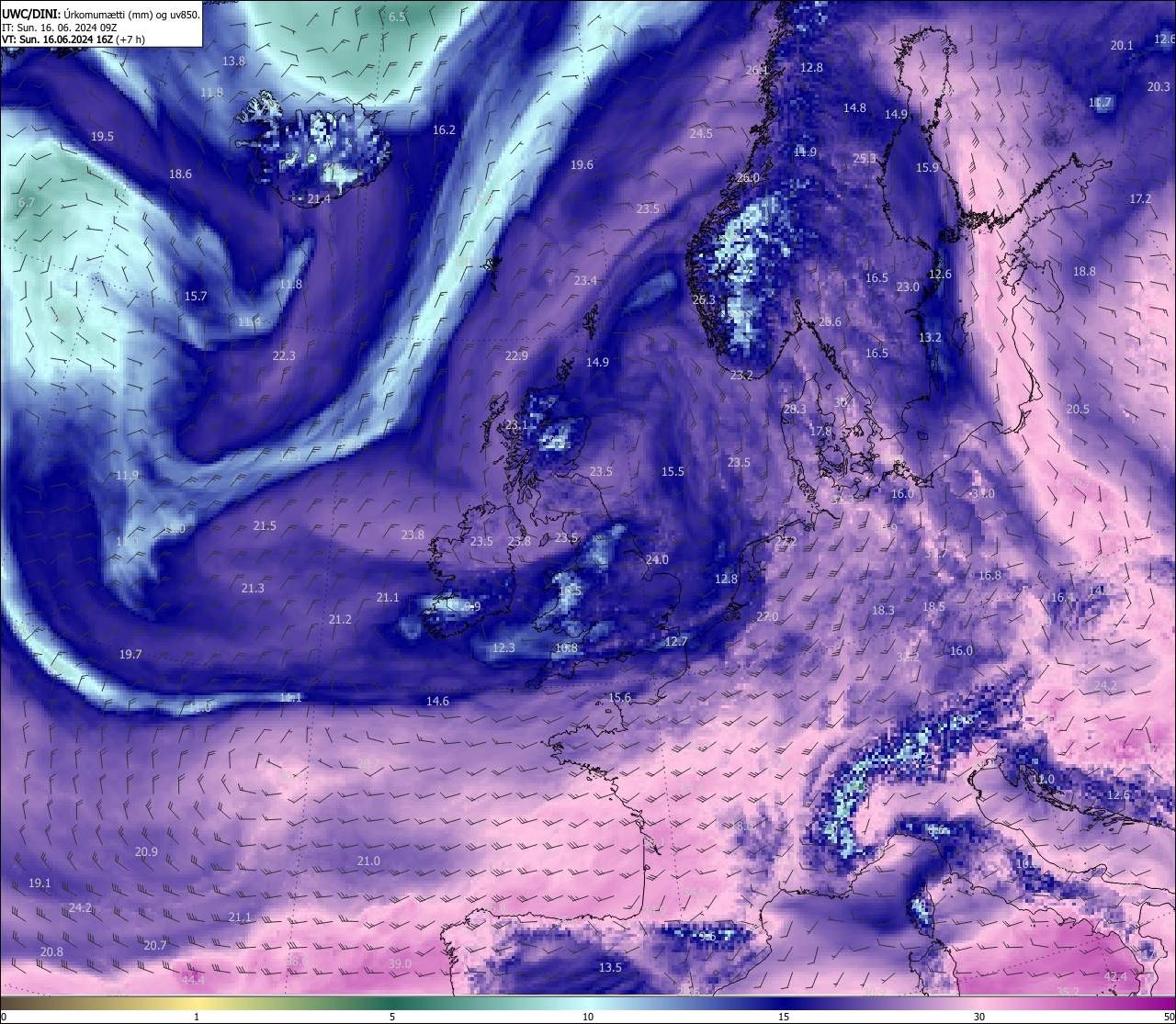Screen dimensions: 1176x1024
Task: Click the 19.7 value label
Action: (x=130, y=655)
